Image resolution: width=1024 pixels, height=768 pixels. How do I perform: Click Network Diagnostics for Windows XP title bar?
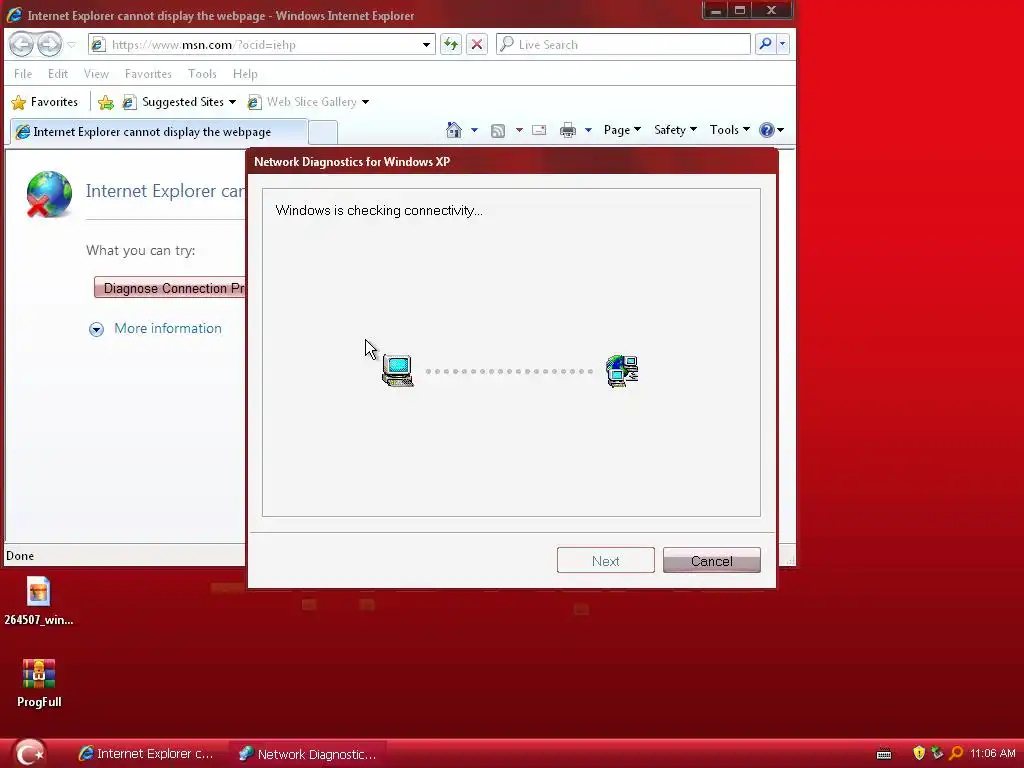(512, 161)
